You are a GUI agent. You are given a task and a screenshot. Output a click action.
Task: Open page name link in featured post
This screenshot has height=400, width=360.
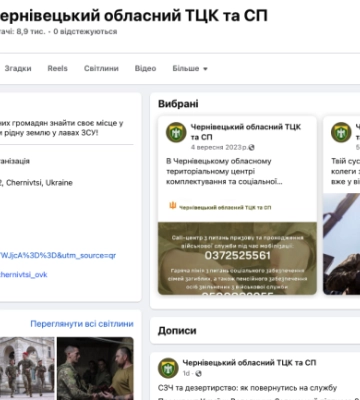[246, 132]
